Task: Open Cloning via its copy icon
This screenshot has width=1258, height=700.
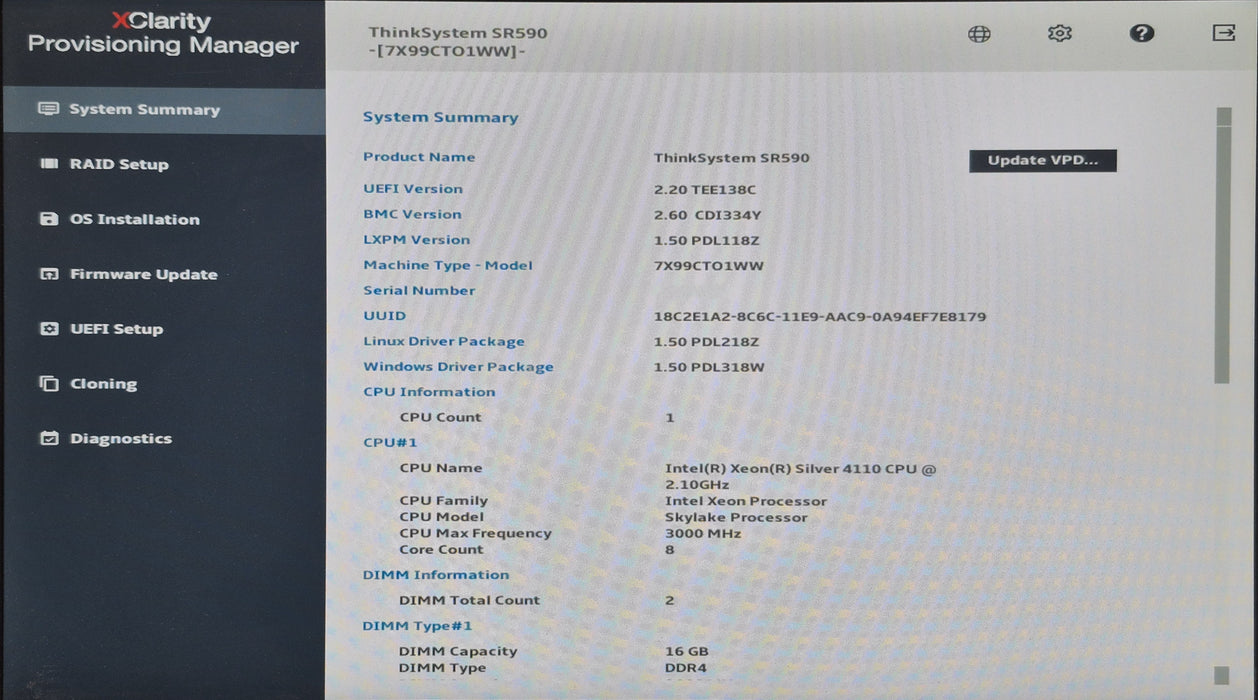Action: point(49,383)
